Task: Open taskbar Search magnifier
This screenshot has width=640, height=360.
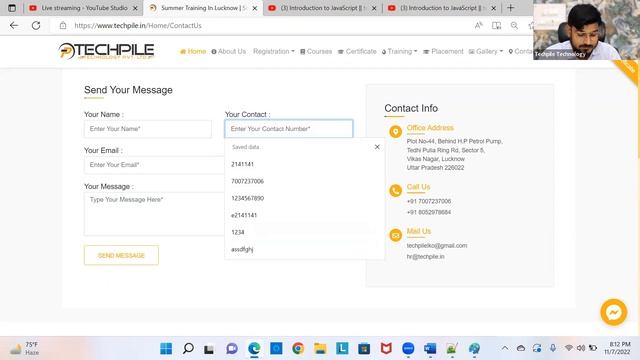Action: point(188,349)
